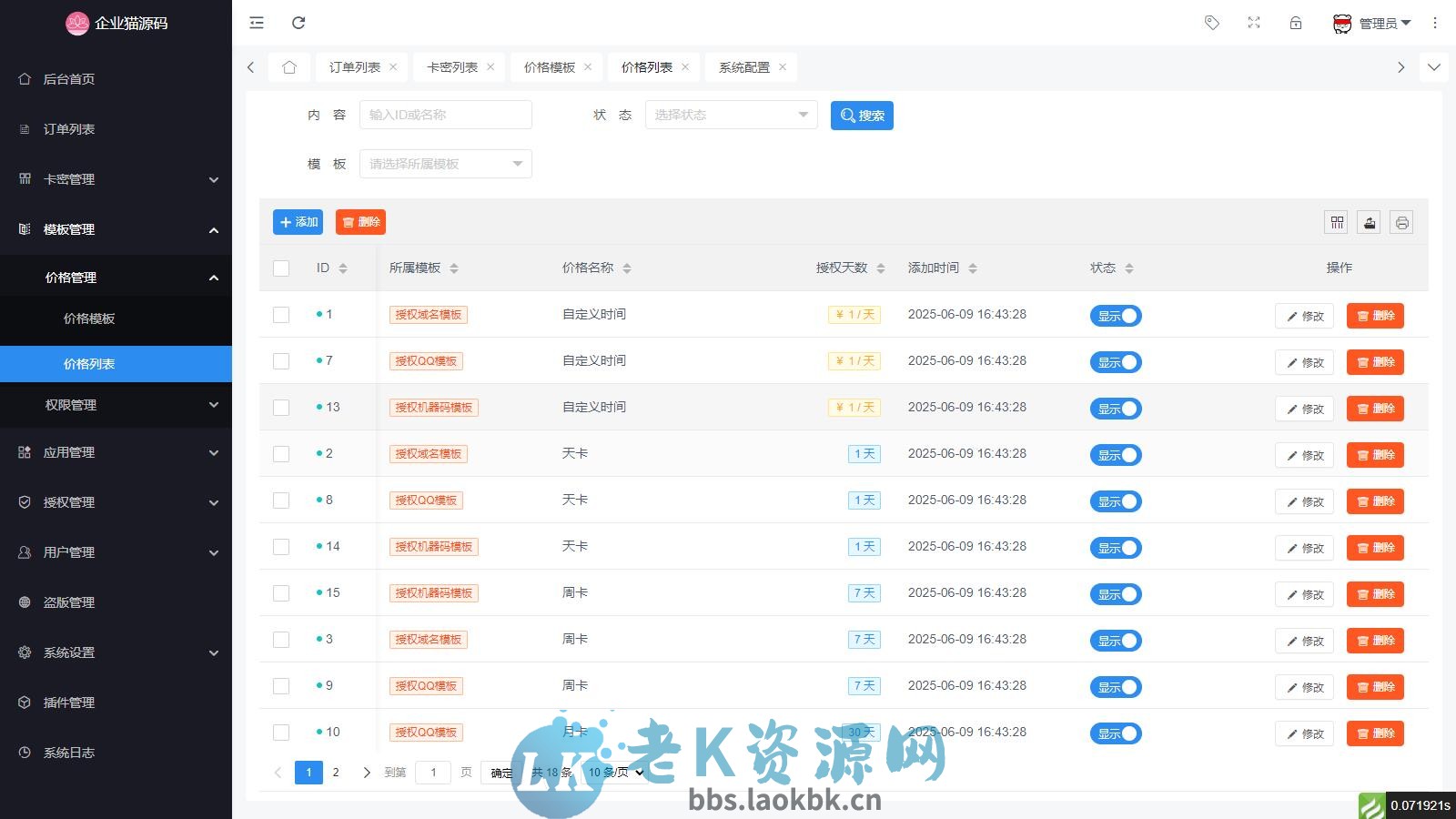Viewport: 1456px width, 819px height.
Task: Click the 添加 add button
Action: click(x=298, y=222)
